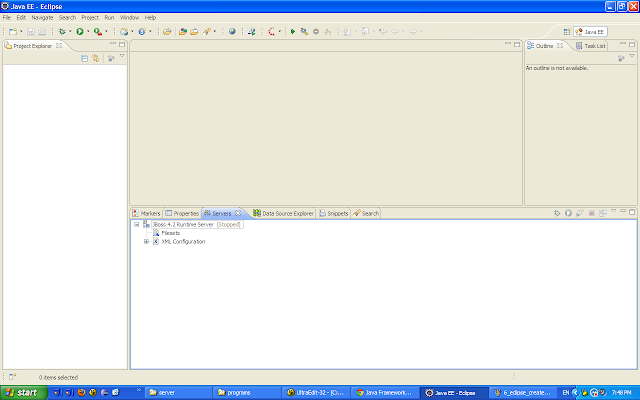Switch to Java Framework Chrome window in taskbar
640x400 pixels.
coord(384,393)
